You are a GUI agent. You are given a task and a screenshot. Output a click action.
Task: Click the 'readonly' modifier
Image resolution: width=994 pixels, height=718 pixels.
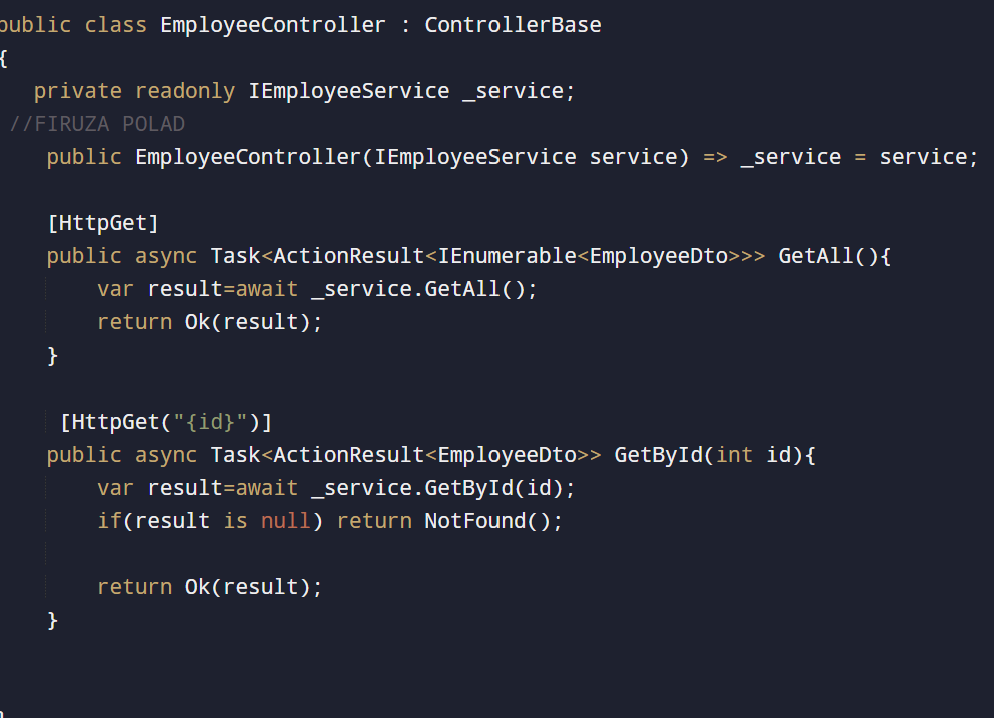coord(185,91)
